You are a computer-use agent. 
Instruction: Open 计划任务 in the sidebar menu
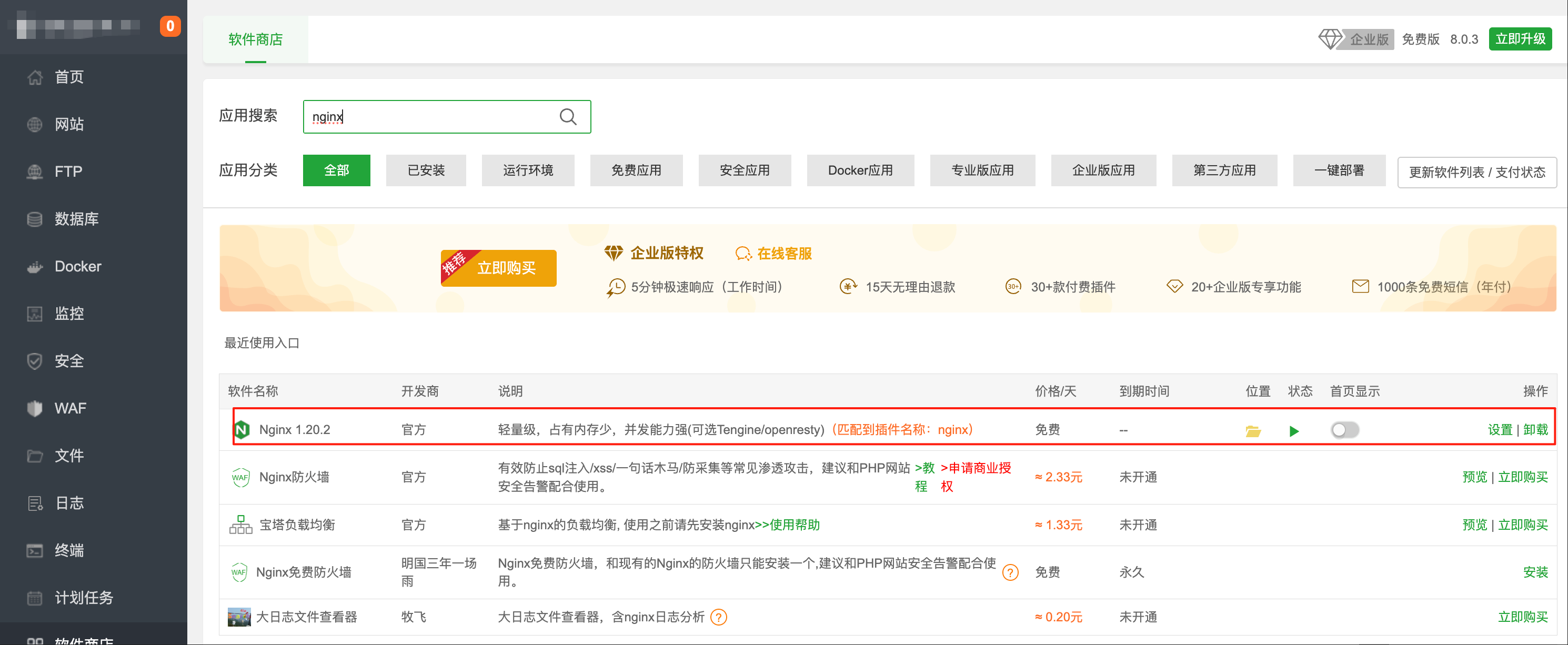[x=83, y=598]
